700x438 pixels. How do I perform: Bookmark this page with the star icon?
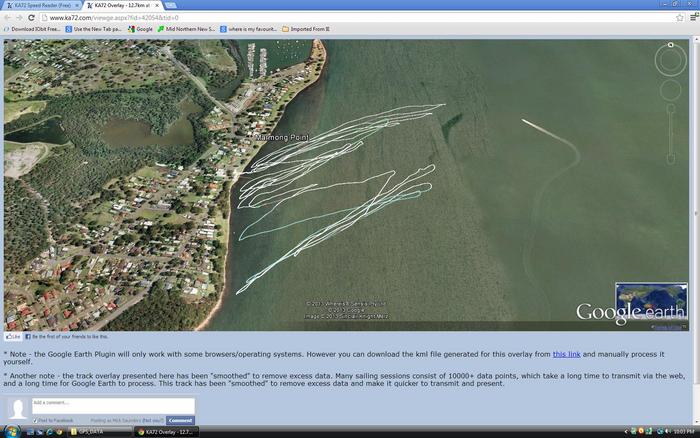click(679, 18)
